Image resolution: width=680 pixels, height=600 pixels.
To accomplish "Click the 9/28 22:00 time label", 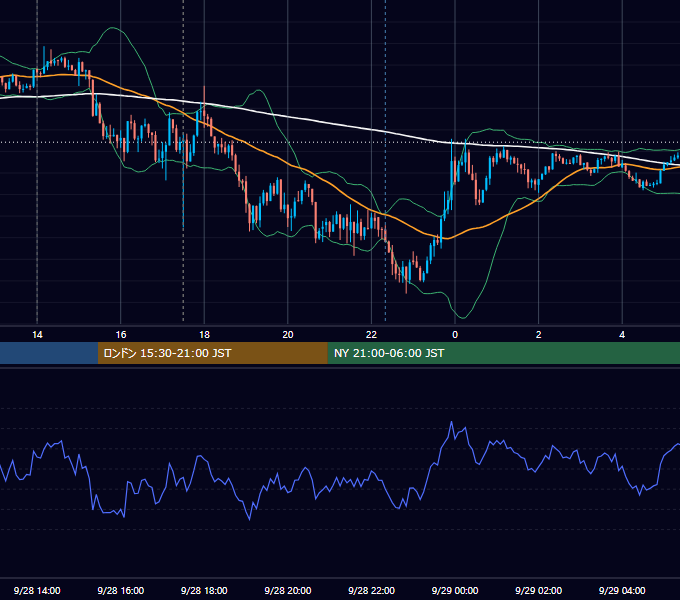I will [371, 590].
